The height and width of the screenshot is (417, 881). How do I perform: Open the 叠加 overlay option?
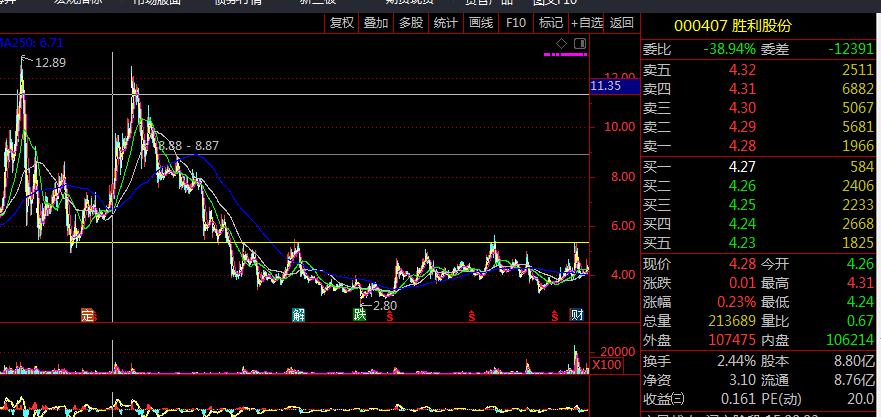coord(376,23)
